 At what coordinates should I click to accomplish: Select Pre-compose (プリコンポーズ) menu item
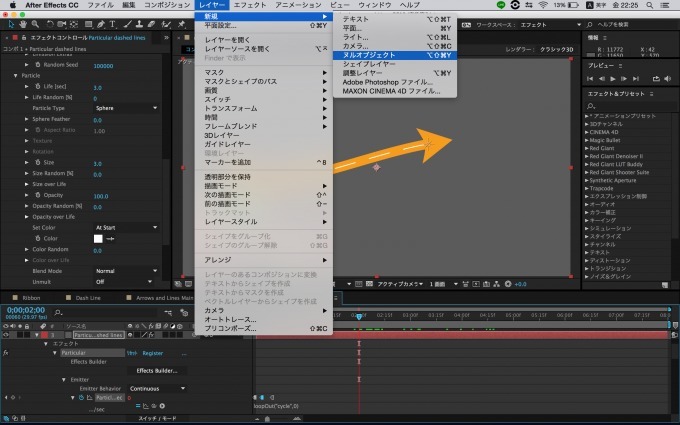coord(232,328)
